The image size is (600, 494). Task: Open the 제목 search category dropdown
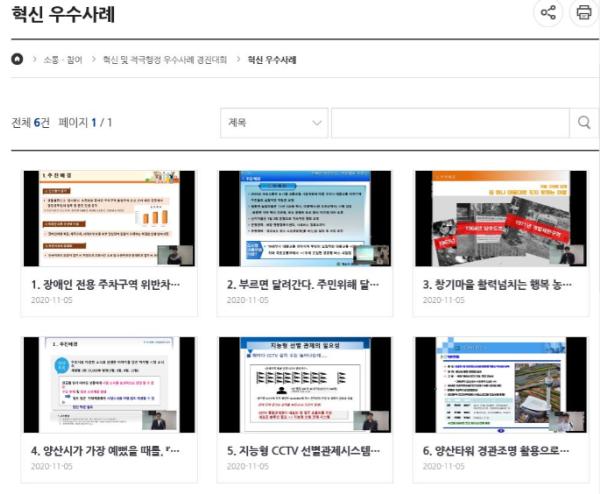click(x=274, y=123)
